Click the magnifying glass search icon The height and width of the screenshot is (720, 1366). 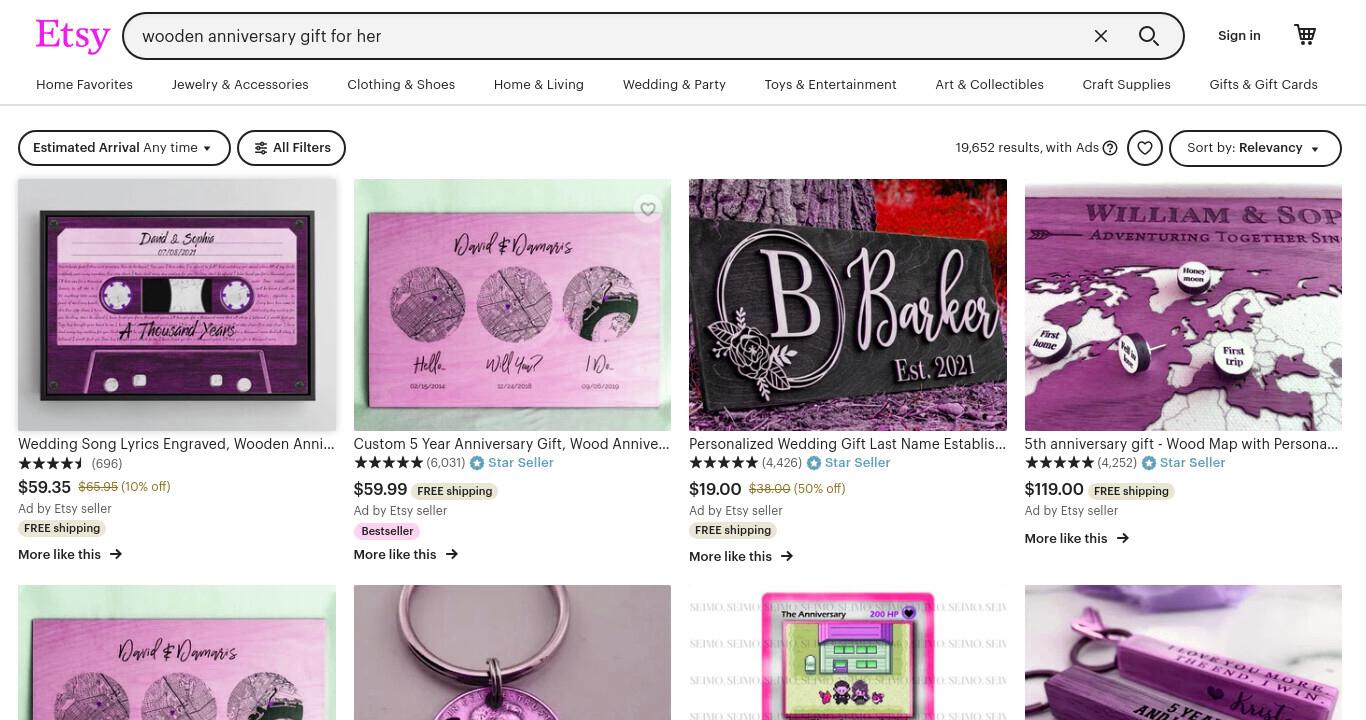tap(1149, 36)
